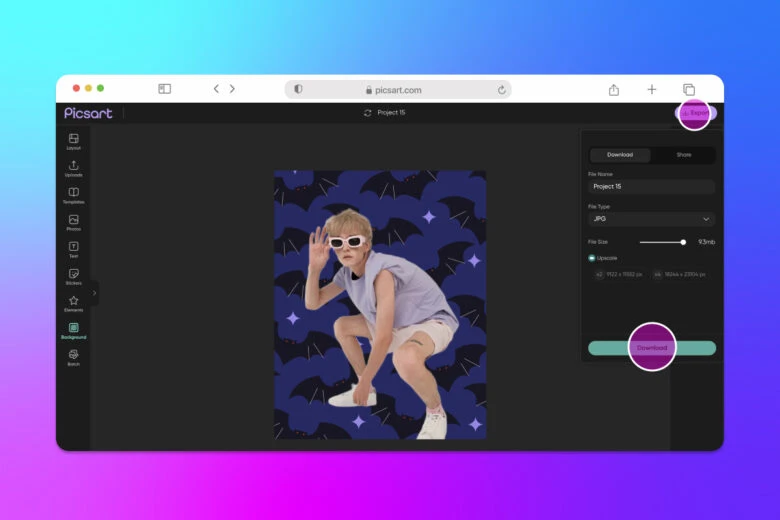780x520 pixels.
Task: Expand the collapsed left side panel arrow
Action: coord(94,293)
